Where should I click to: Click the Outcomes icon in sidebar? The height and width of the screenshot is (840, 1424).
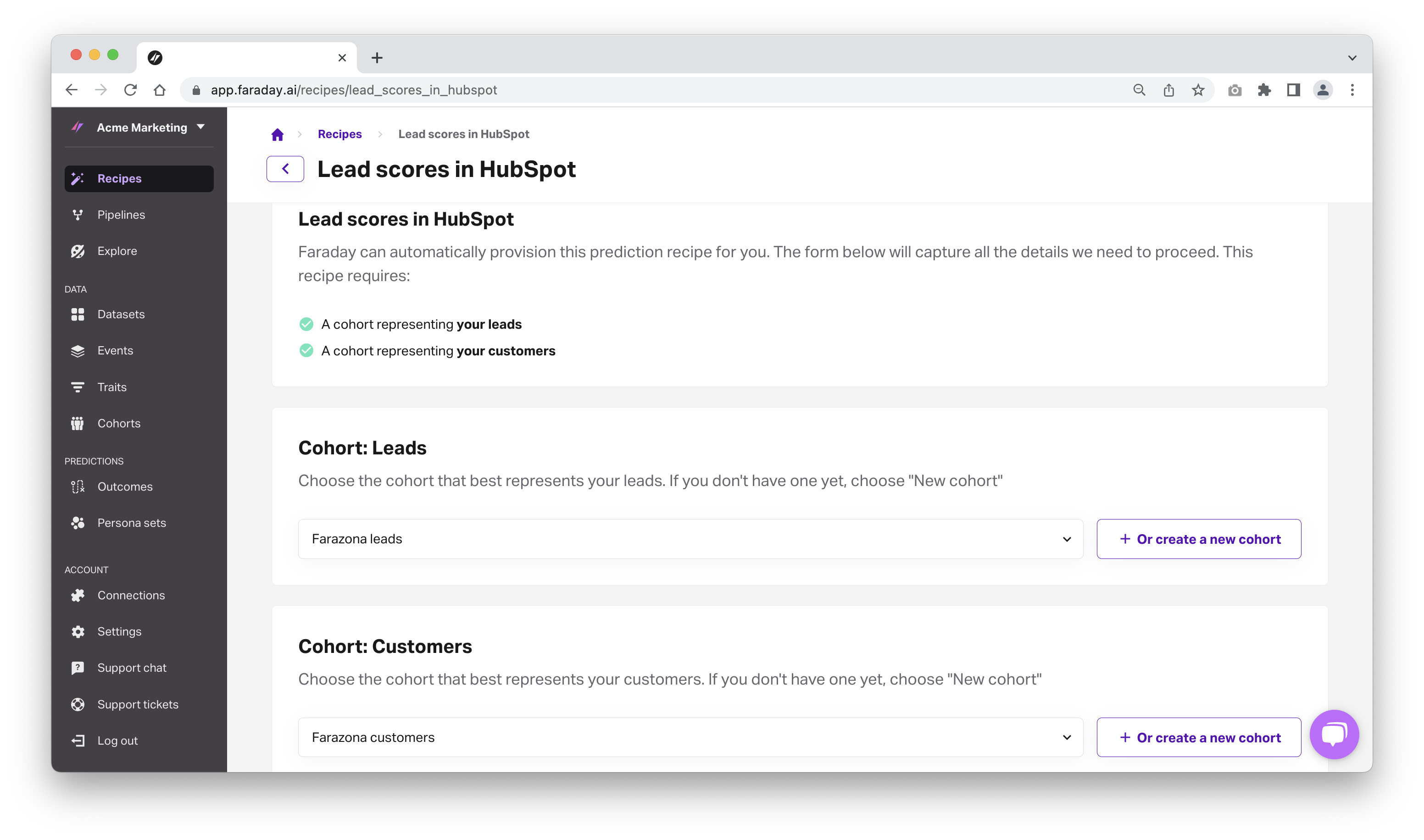click(x=78, y=486)
